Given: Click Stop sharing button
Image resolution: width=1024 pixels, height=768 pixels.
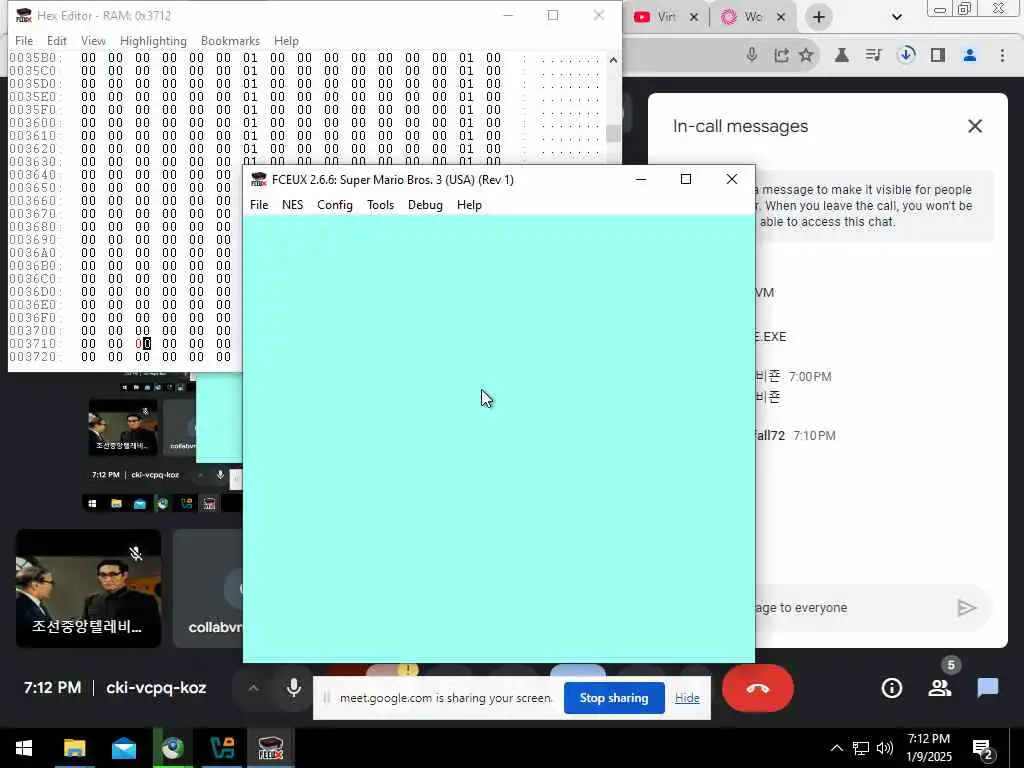Looking at the screenshot, I should [614, 698].
